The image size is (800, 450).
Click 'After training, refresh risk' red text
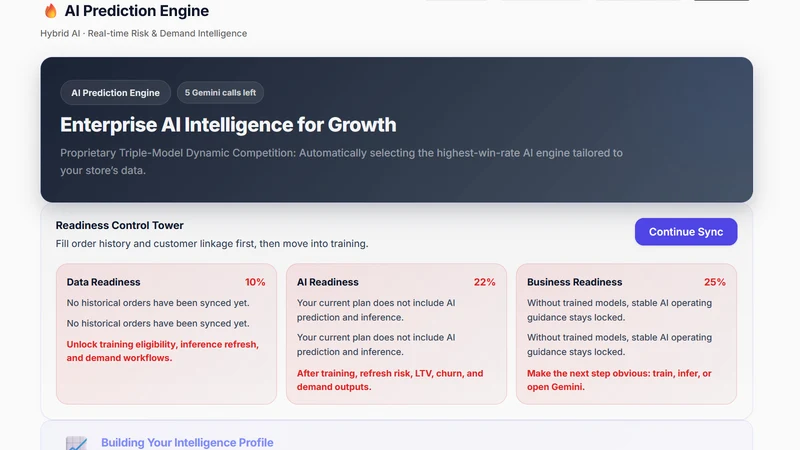tap(390, 380)
